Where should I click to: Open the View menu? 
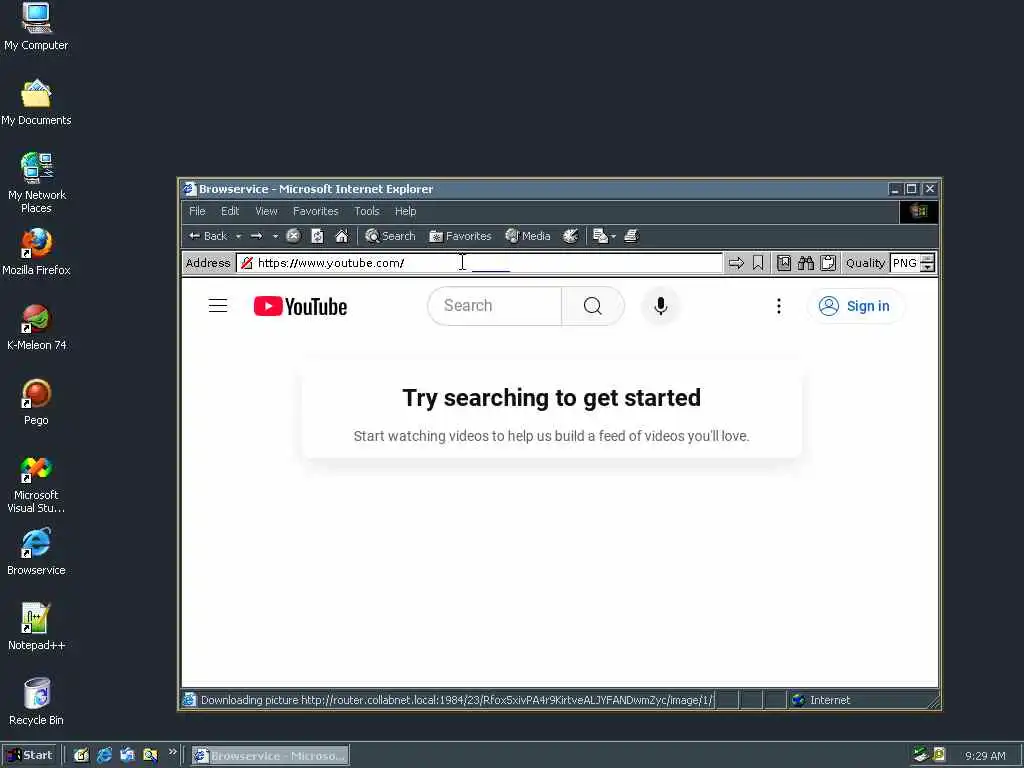click(x=266, y=211)
